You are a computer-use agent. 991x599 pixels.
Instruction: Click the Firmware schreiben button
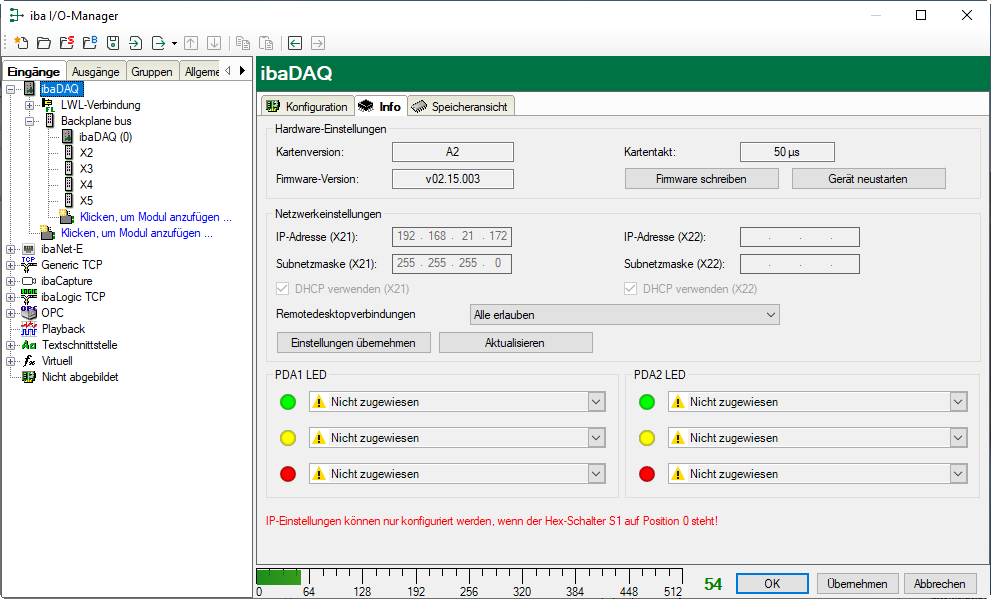701,179
